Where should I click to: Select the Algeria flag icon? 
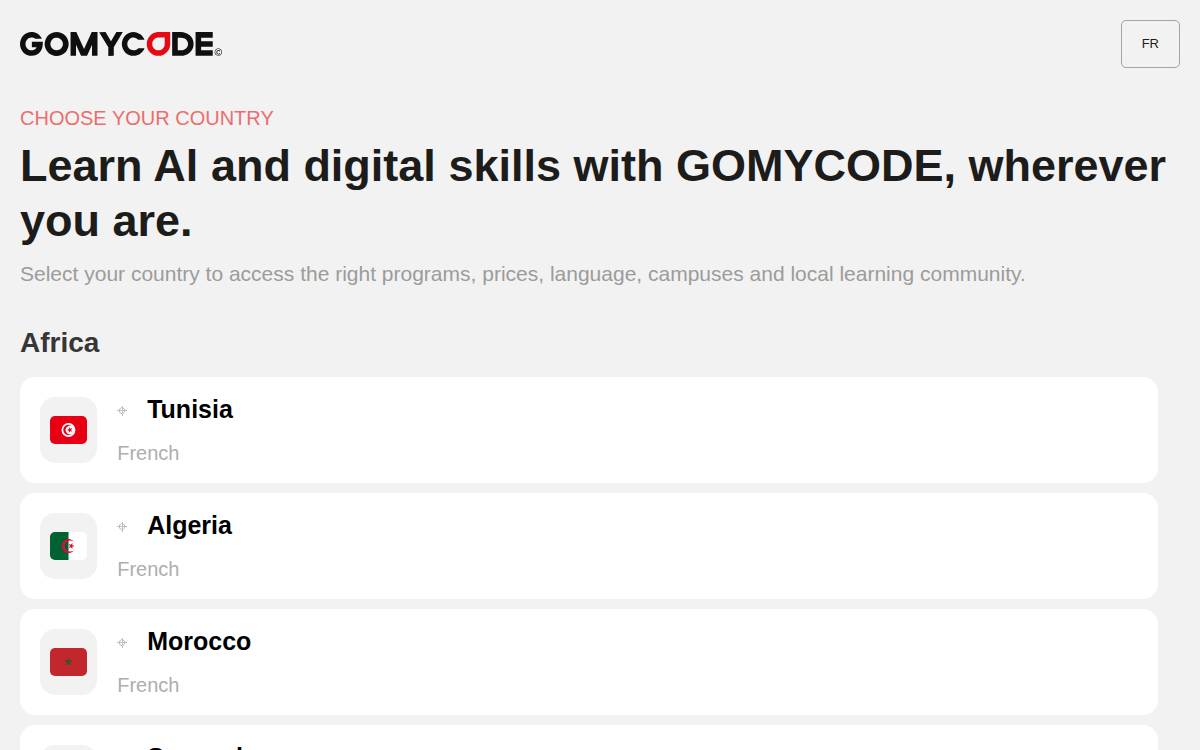point(68,546)
